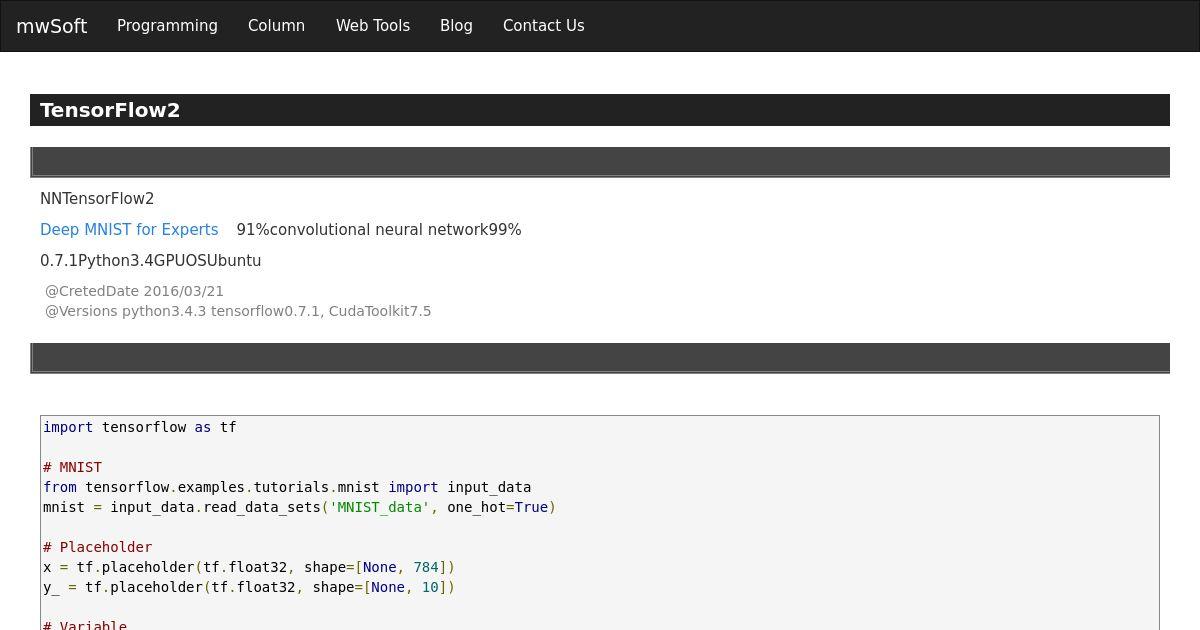This screenshot has width=1200, height=630.
Task: Open the mwSoft home link
Action: 52,26
